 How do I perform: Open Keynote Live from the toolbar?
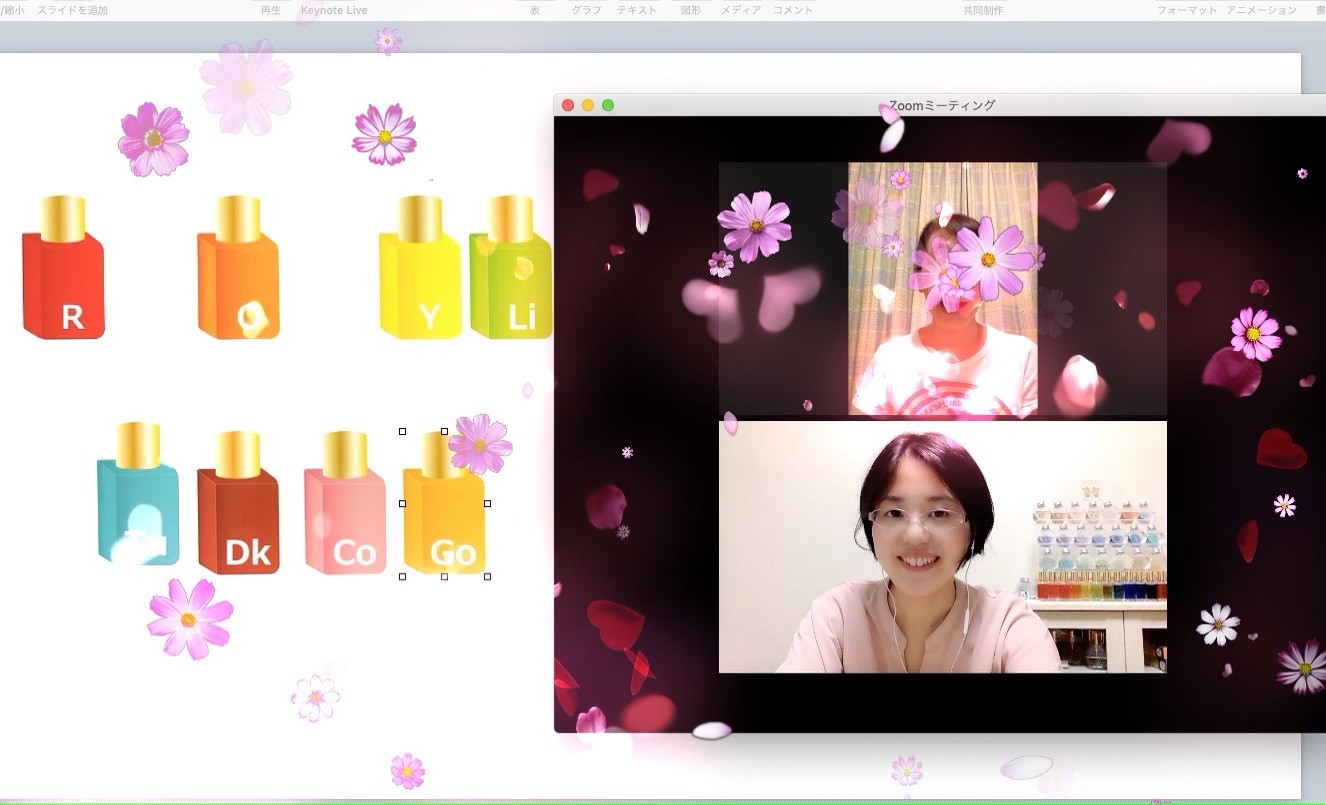coord(334,10)
